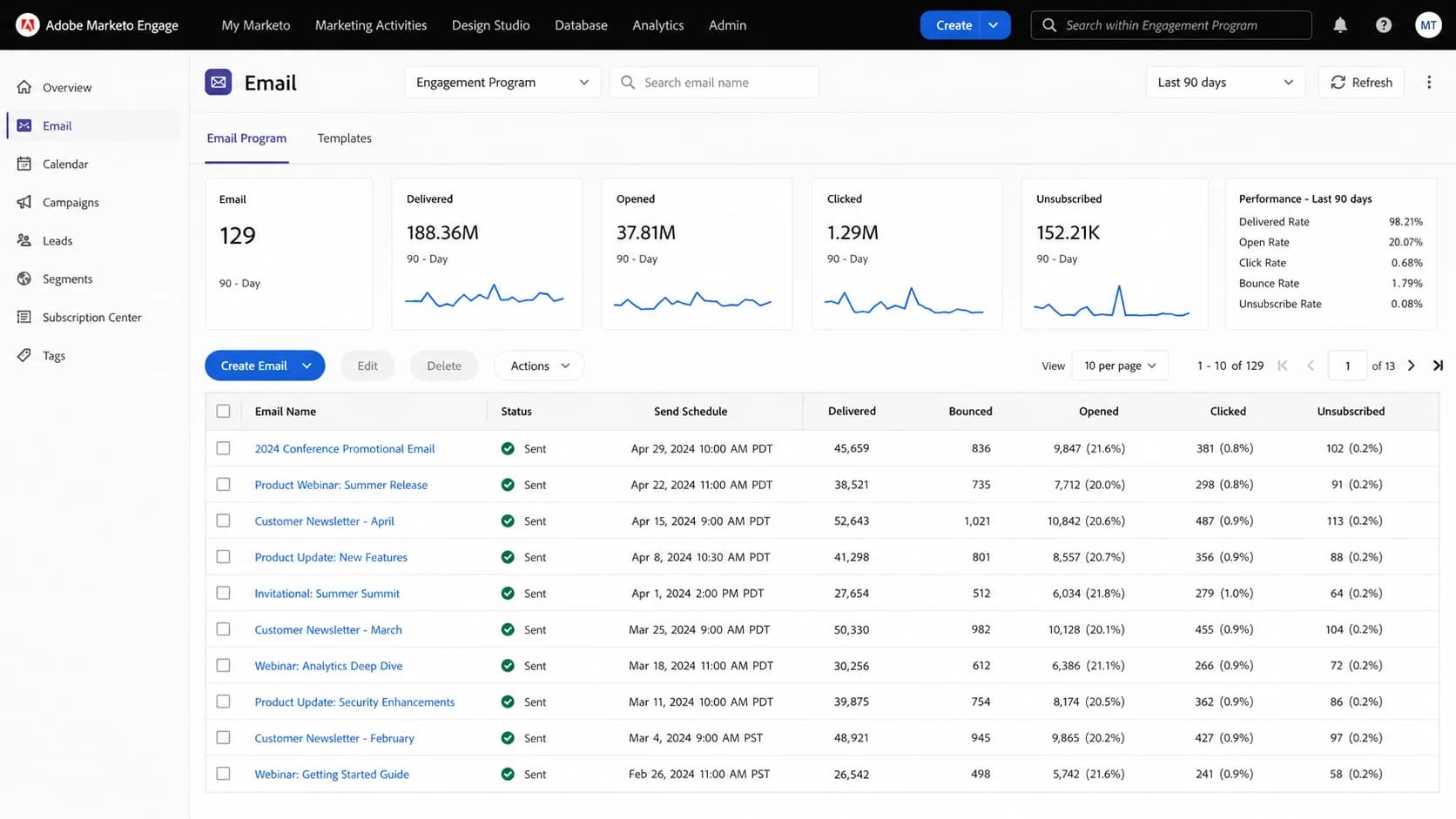1456x819 pixels.
Task: Go to the first page of results
Action: [1283, 366]
